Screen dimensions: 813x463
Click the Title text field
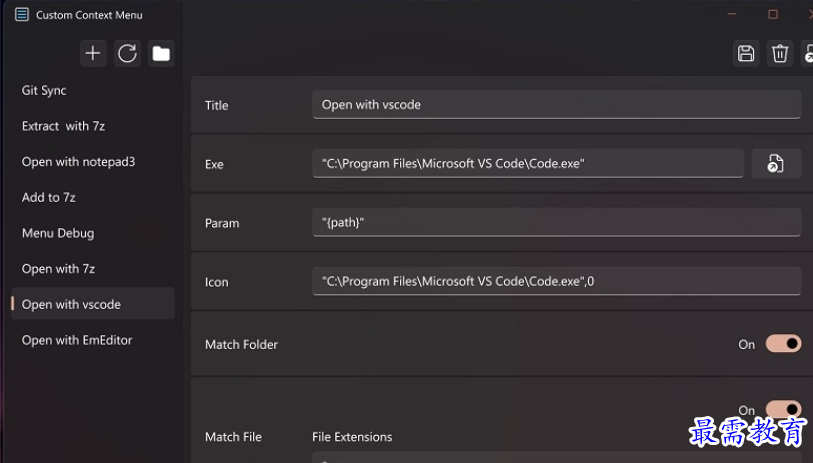(556, 105)
